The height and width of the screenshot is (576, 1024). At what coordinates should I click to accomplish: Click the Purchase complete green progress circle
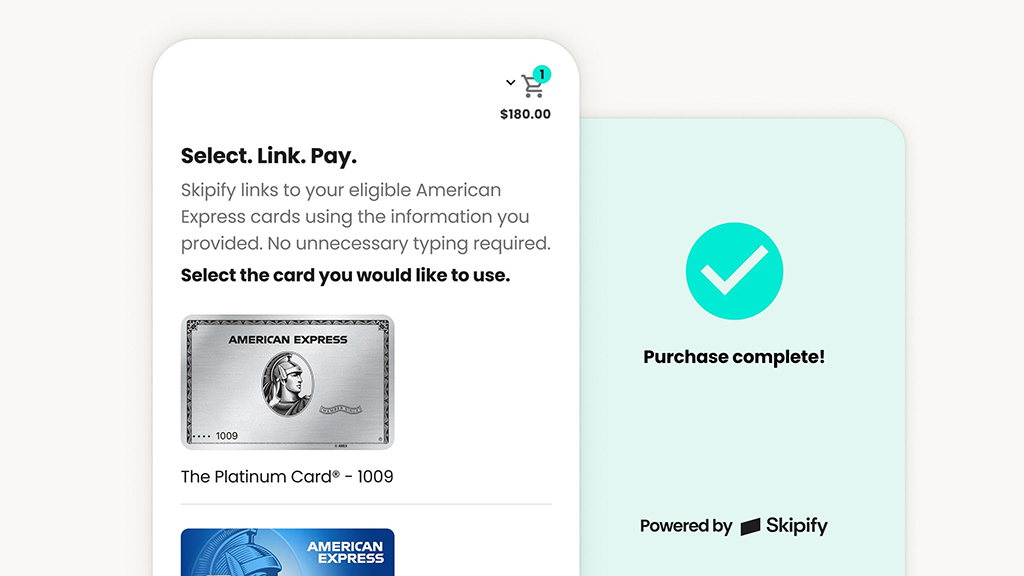[734, 271]
